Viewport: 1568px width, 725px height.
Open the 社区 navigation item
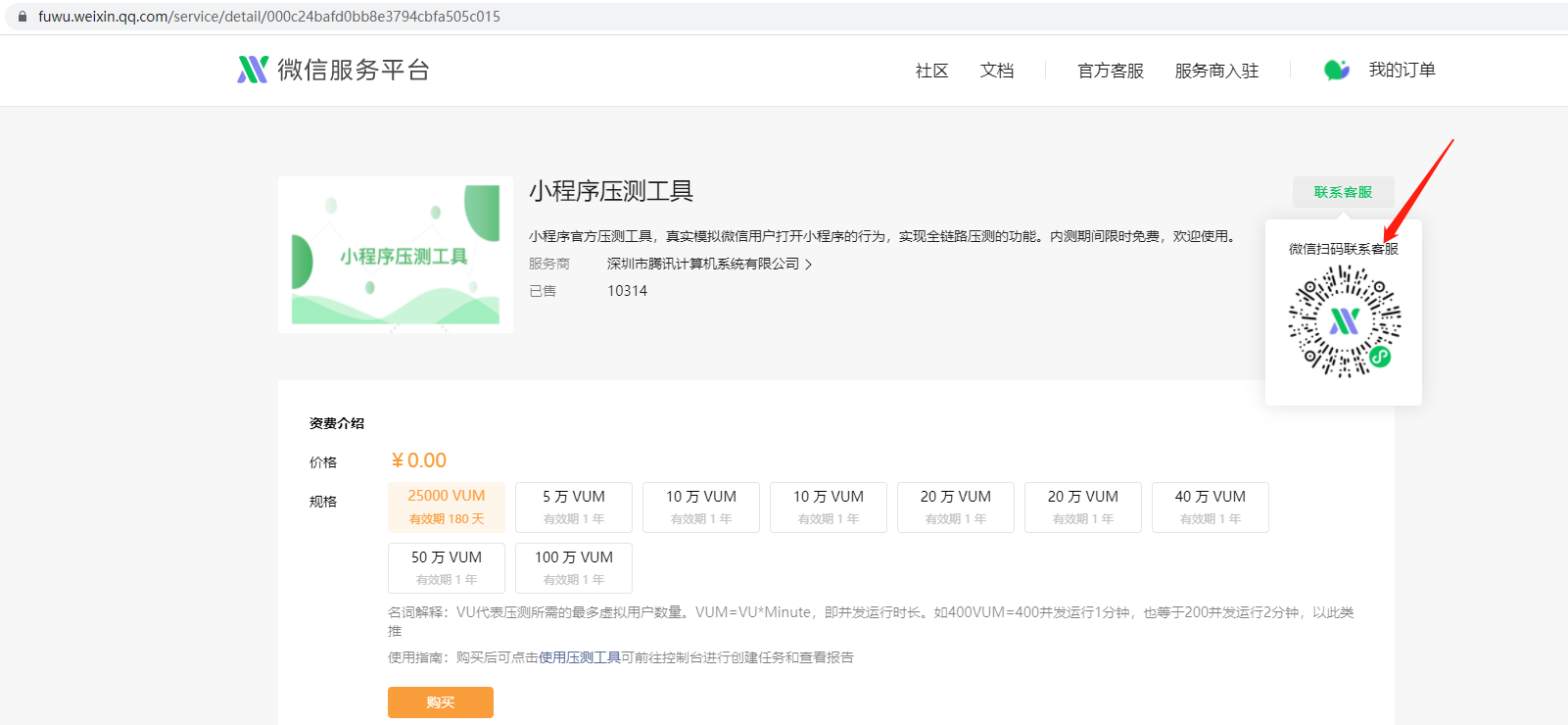(x=931, y=71)
